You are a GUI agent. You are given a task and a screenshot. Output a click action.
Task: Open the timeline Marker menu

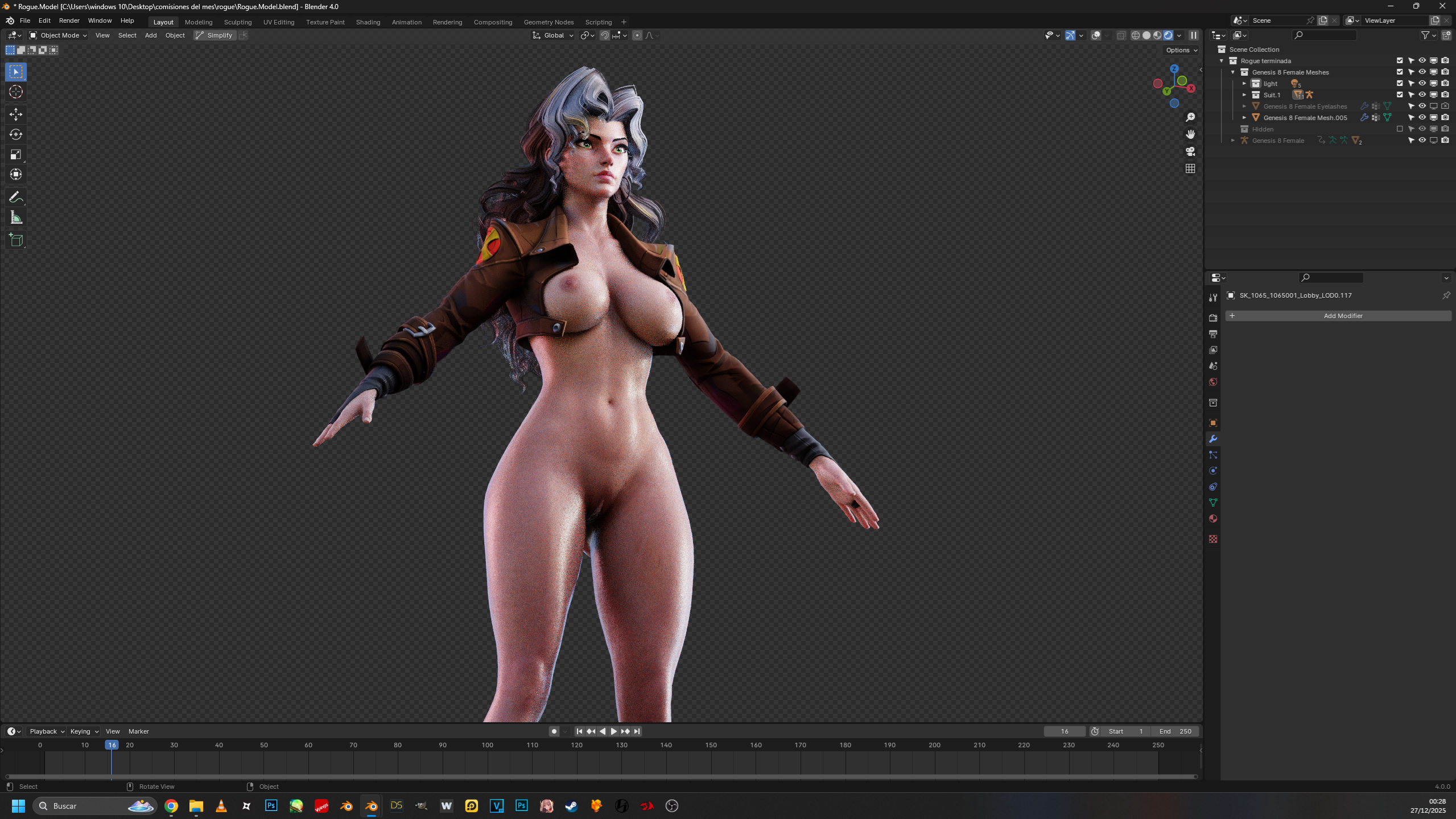139,731
